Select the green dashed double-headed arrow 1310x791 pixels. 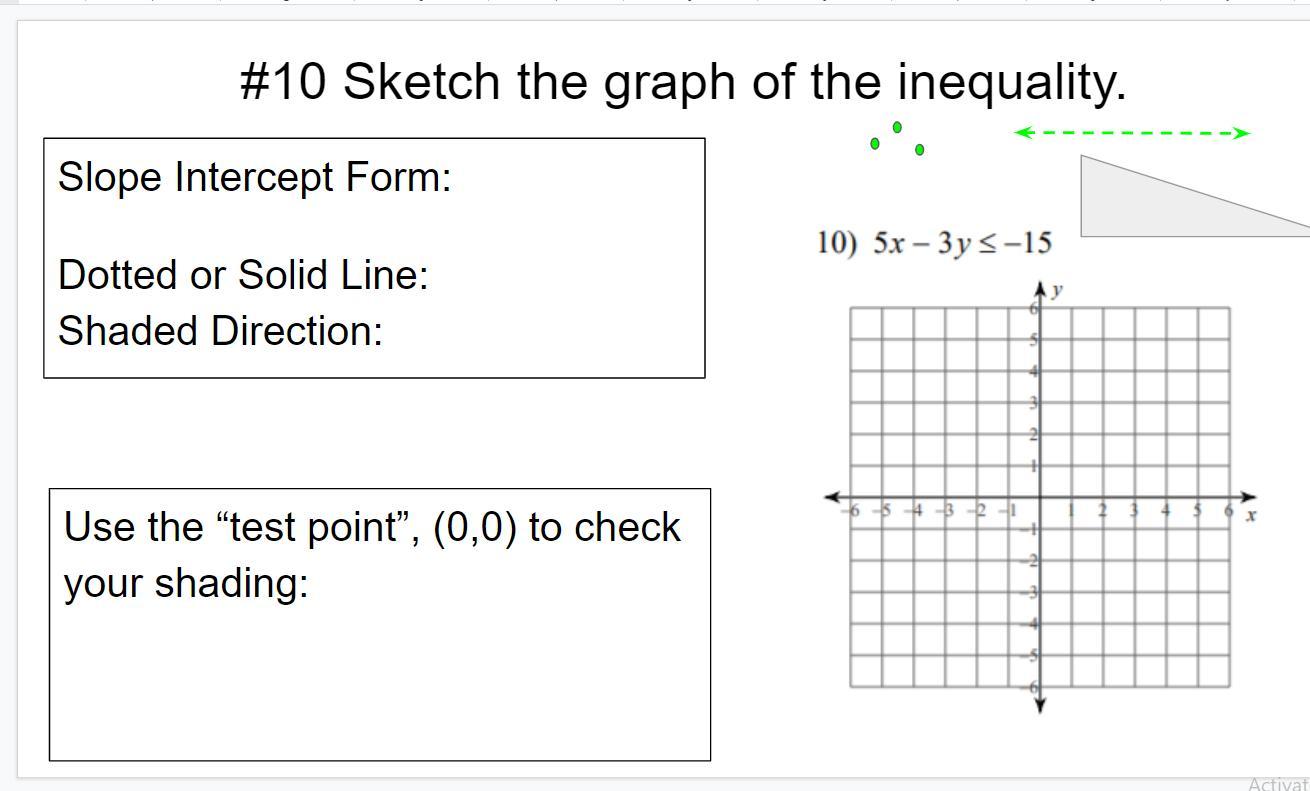point(1132,132)
